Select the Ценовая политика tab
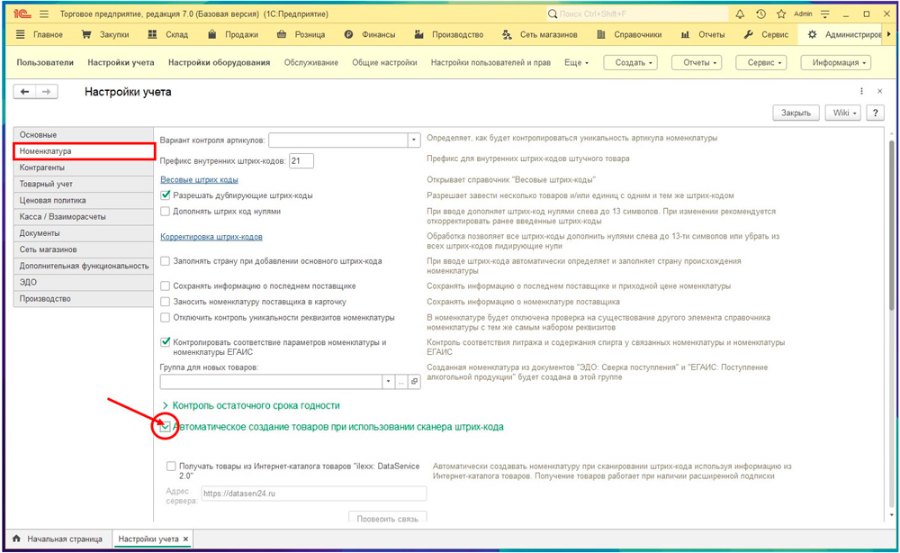 pos(83,200)
